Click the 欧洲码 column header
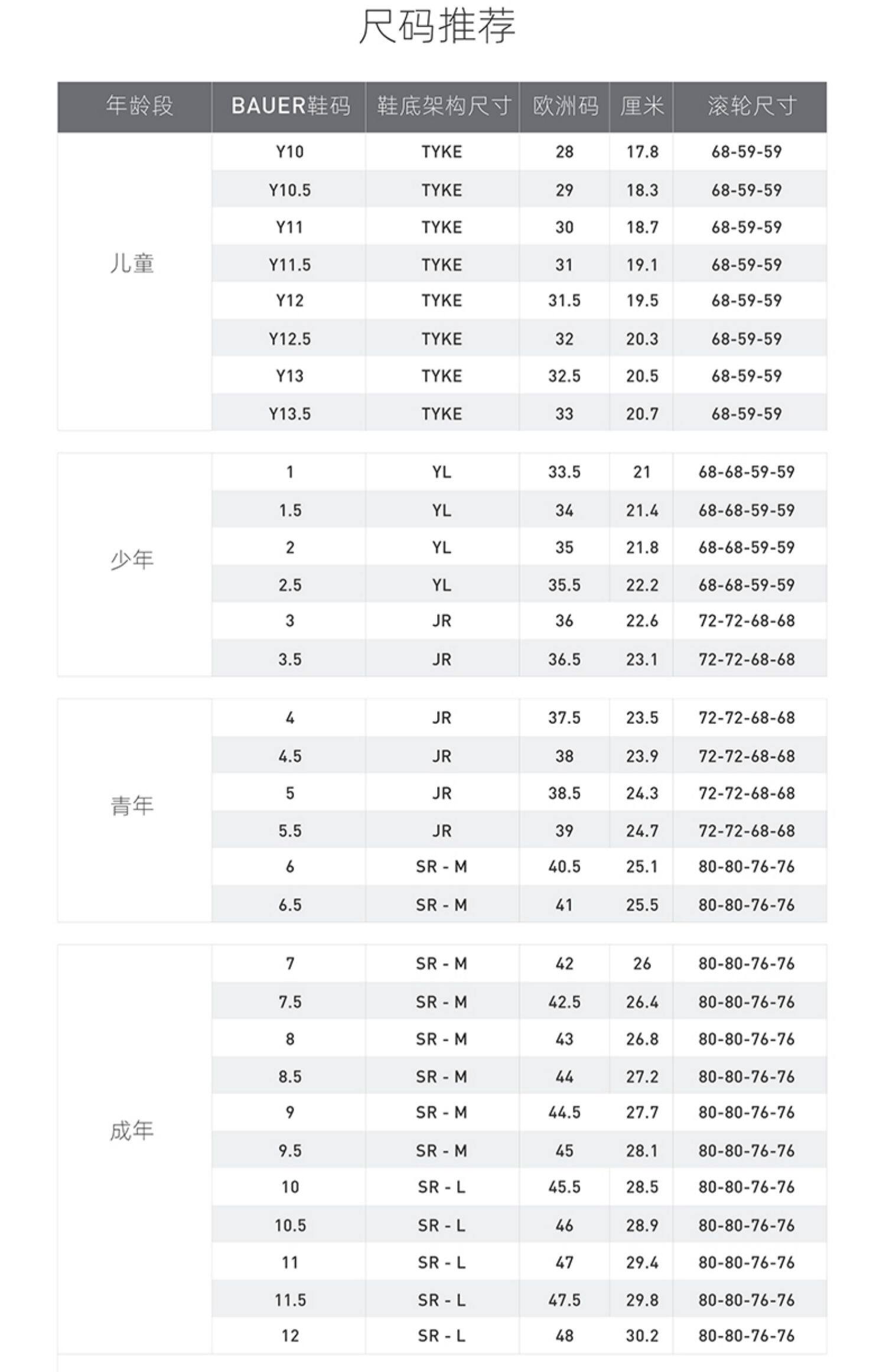Image resolution: width=886 pixels, height=1372 pixels. click(565, 106)
